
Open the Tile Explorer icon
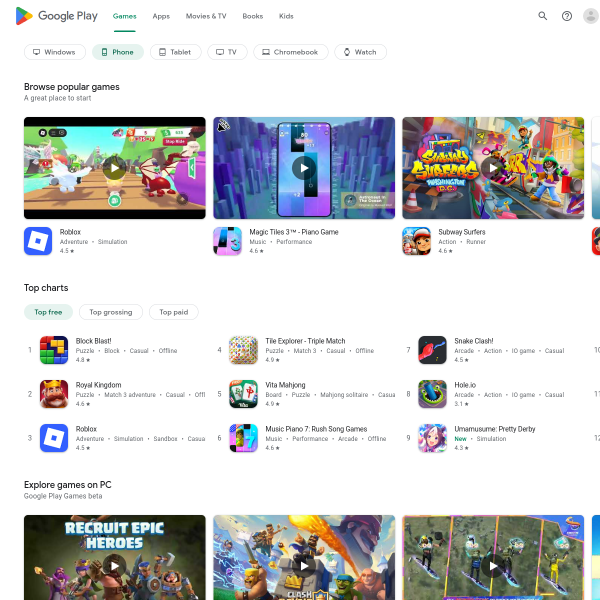point(243,350)
